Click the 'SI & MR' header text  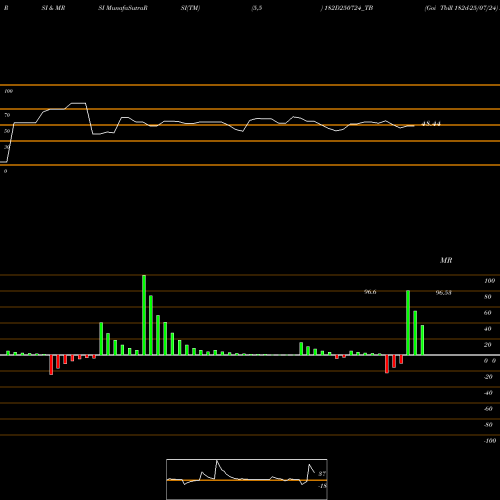point(53,8)
